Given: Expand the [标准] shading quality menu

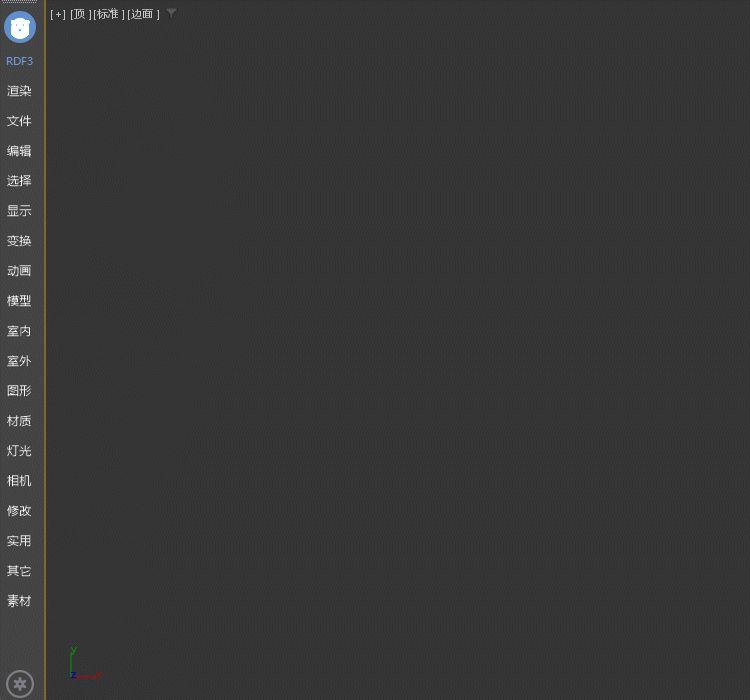Looking at the screenshot, I should pyautogui.click(x=109, y=14).
